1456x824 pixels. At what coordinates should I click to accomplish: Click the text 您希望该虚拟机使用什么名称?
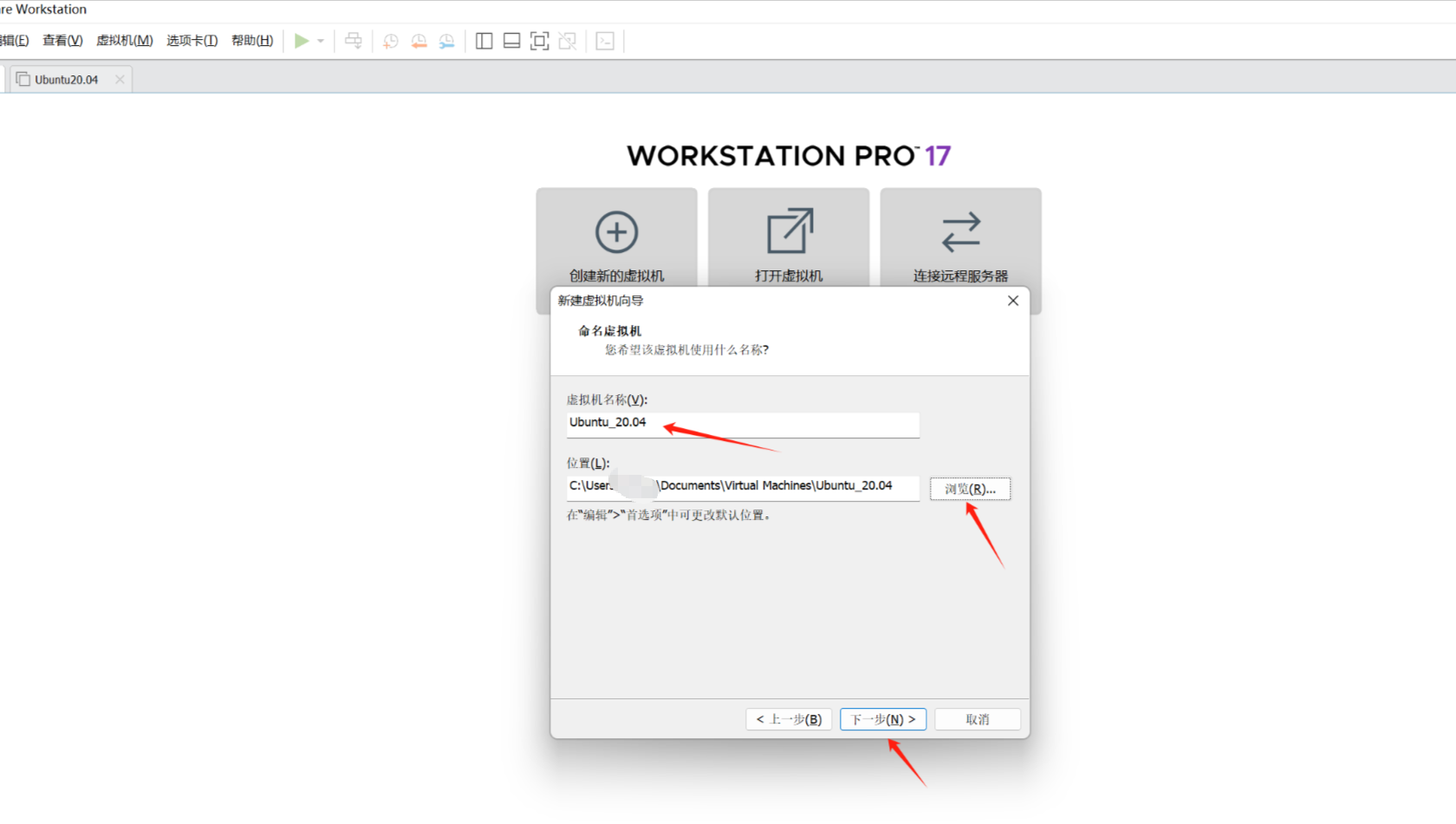tap(687, 350)
